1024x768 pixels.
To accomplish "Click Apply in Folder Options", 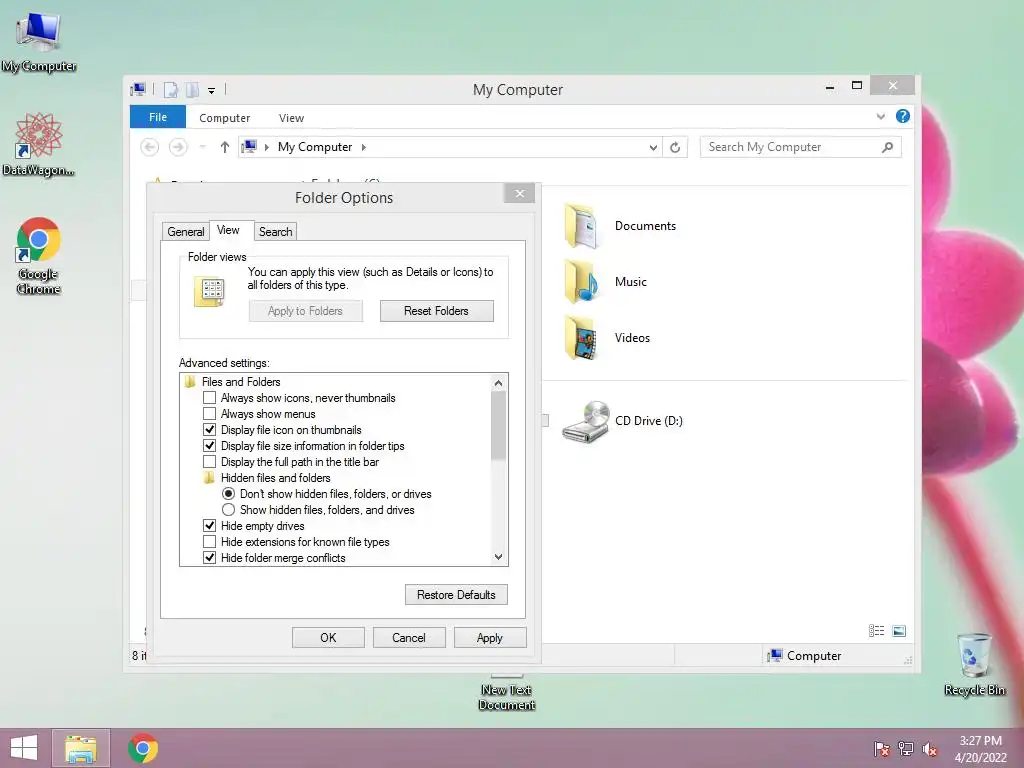I will coord(490,638).
